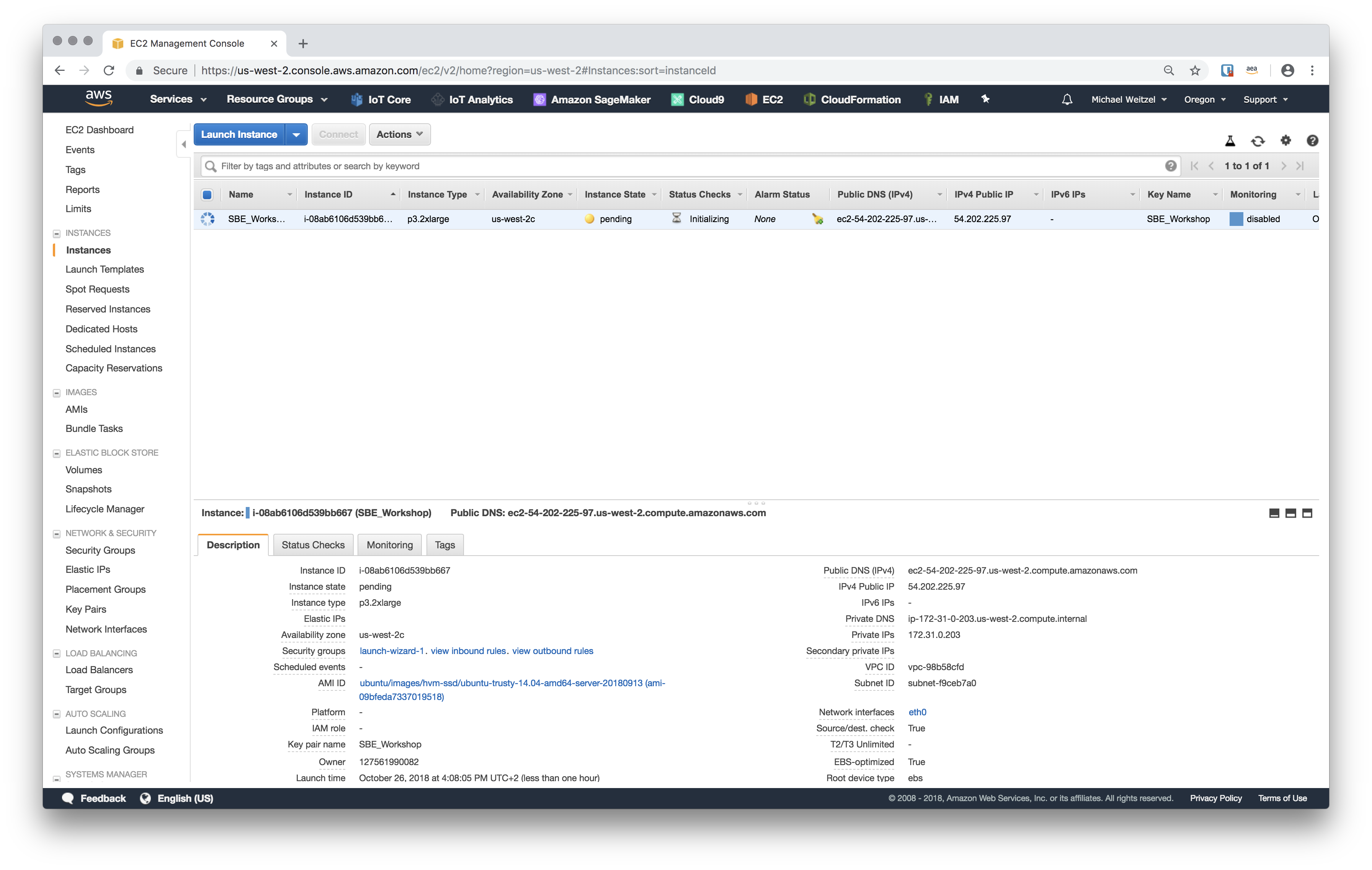The image size is (1372, 870).
Task: Open table preferences gear icon
Action: [1286, 140]
